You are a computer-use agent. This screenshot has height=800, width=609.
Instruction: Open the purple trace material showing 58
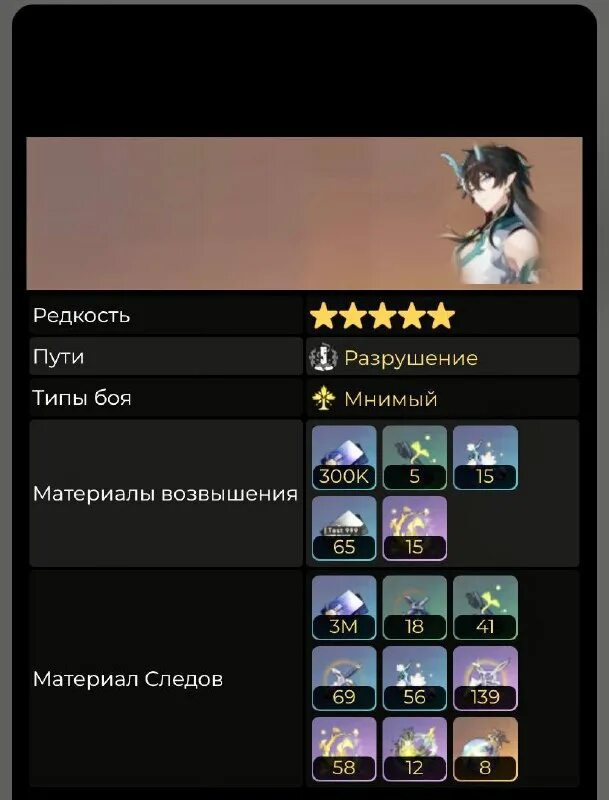[x=344, y=749]
